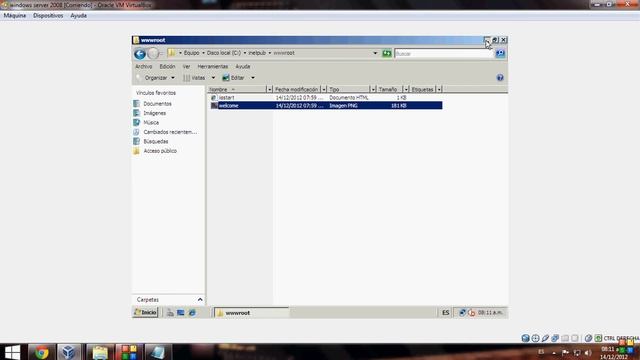Screen dimensions: 640x360
Task: Click VirtualBox mouse integration status icon
Action: pos(588,338)
